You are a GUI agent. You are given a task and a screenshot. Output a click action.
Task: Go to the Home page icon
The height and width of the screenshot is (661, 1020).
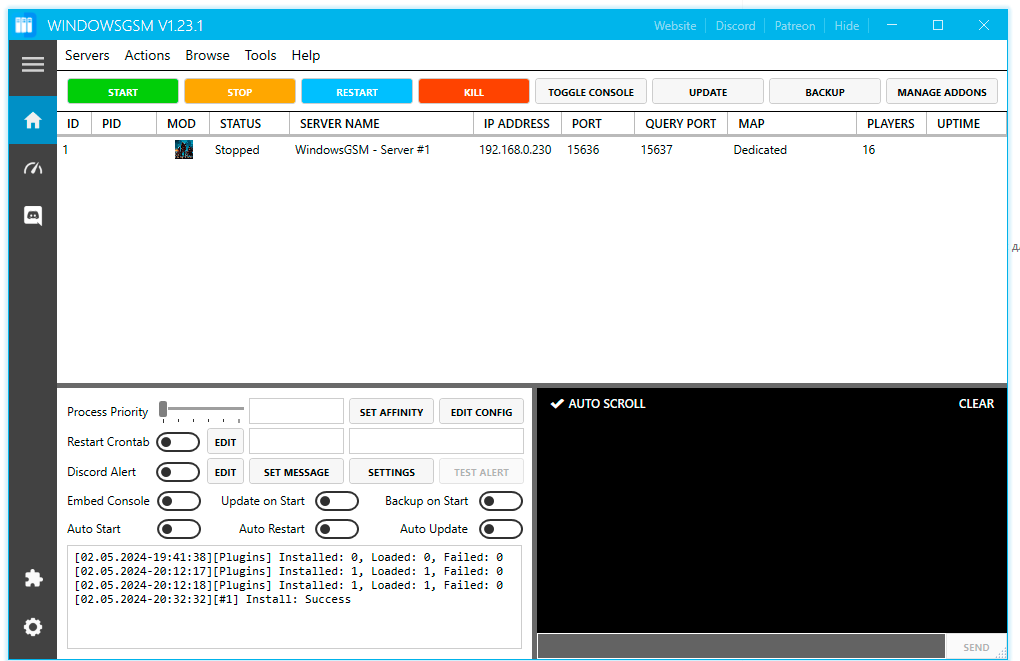(x=33, y=120)
